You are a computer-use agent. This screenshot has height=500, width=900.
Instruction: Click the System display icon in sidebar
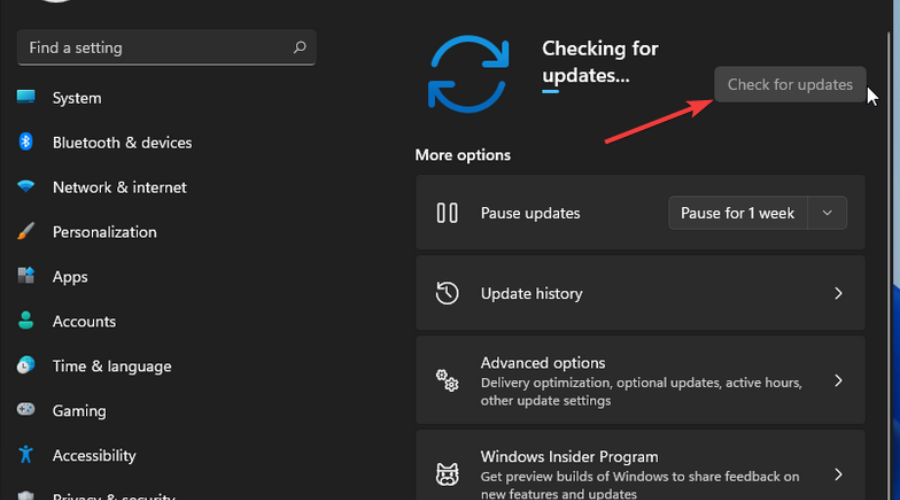pyautogui.click(x=26, y=96)
